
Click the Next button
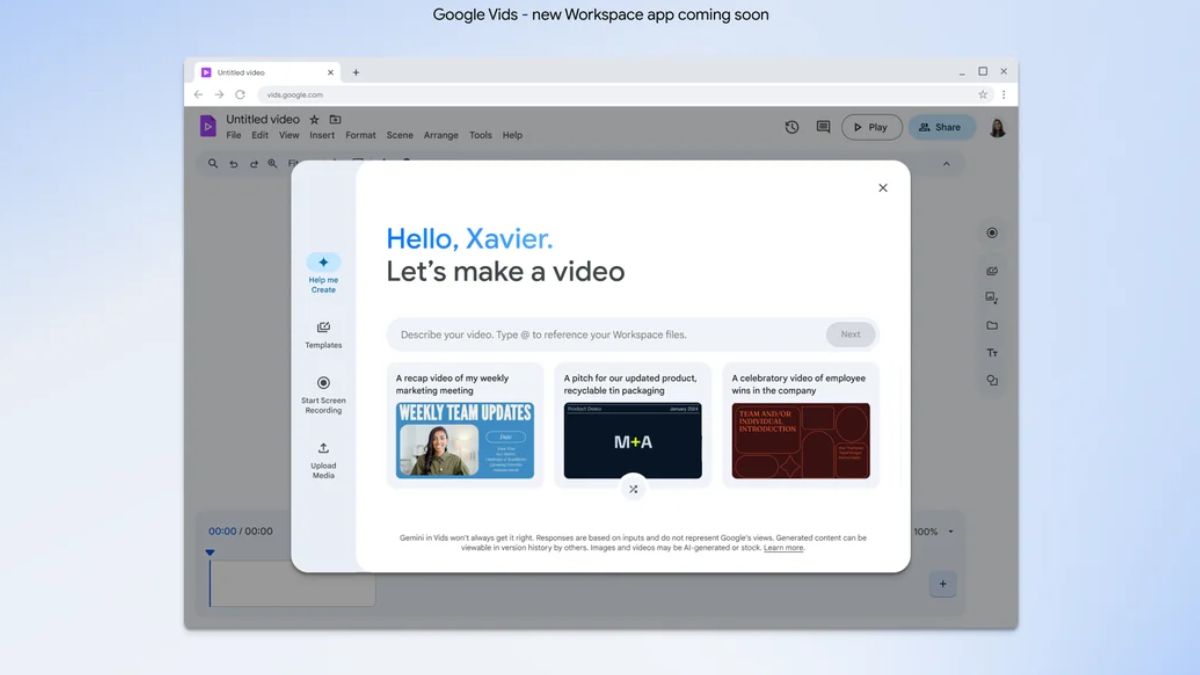pos(850,335)
